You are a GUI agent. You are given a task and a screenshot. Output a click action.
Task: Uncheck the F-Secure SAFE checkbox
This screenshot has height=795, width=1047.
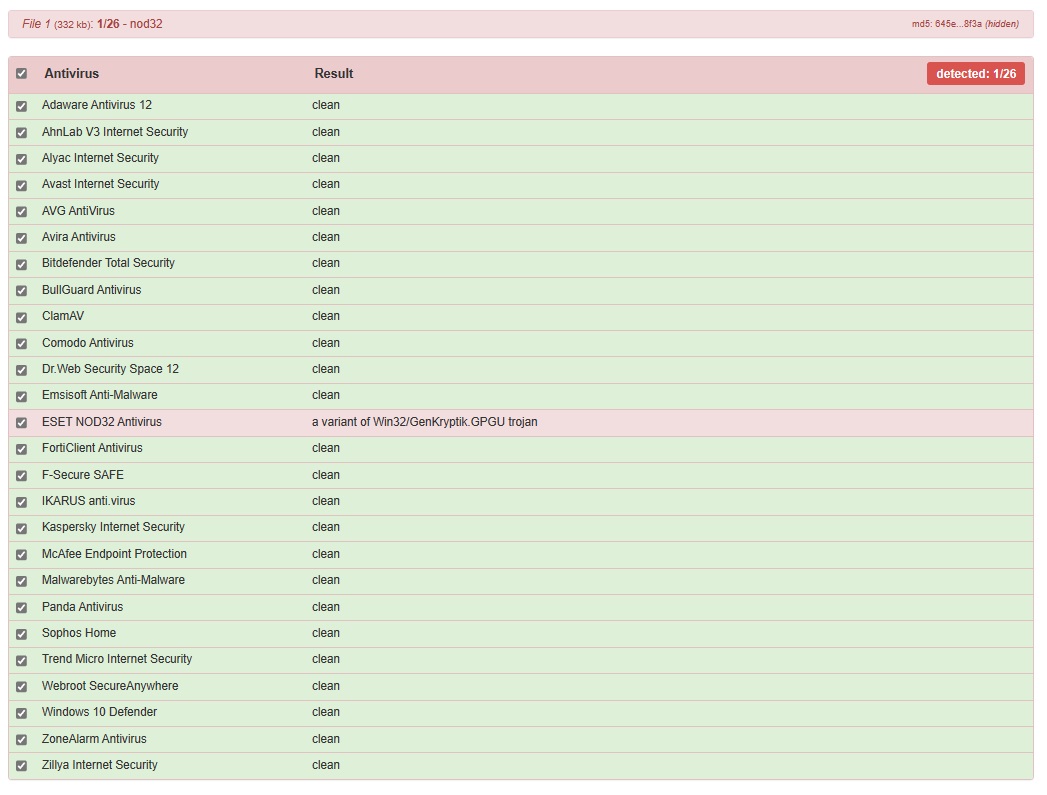21,476
